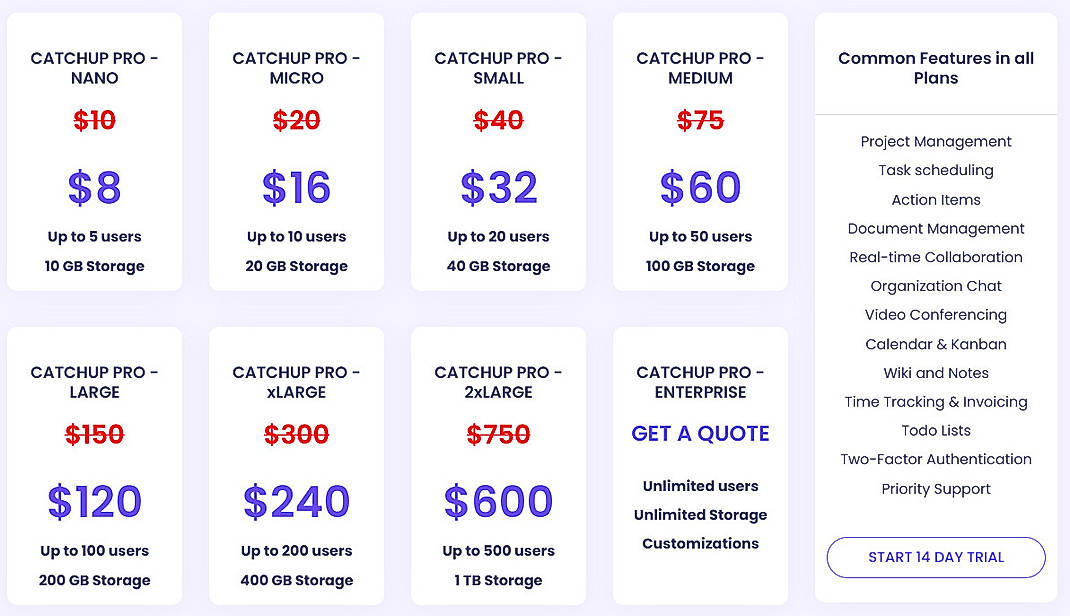Open the Project Management feature link

point(935,141)
